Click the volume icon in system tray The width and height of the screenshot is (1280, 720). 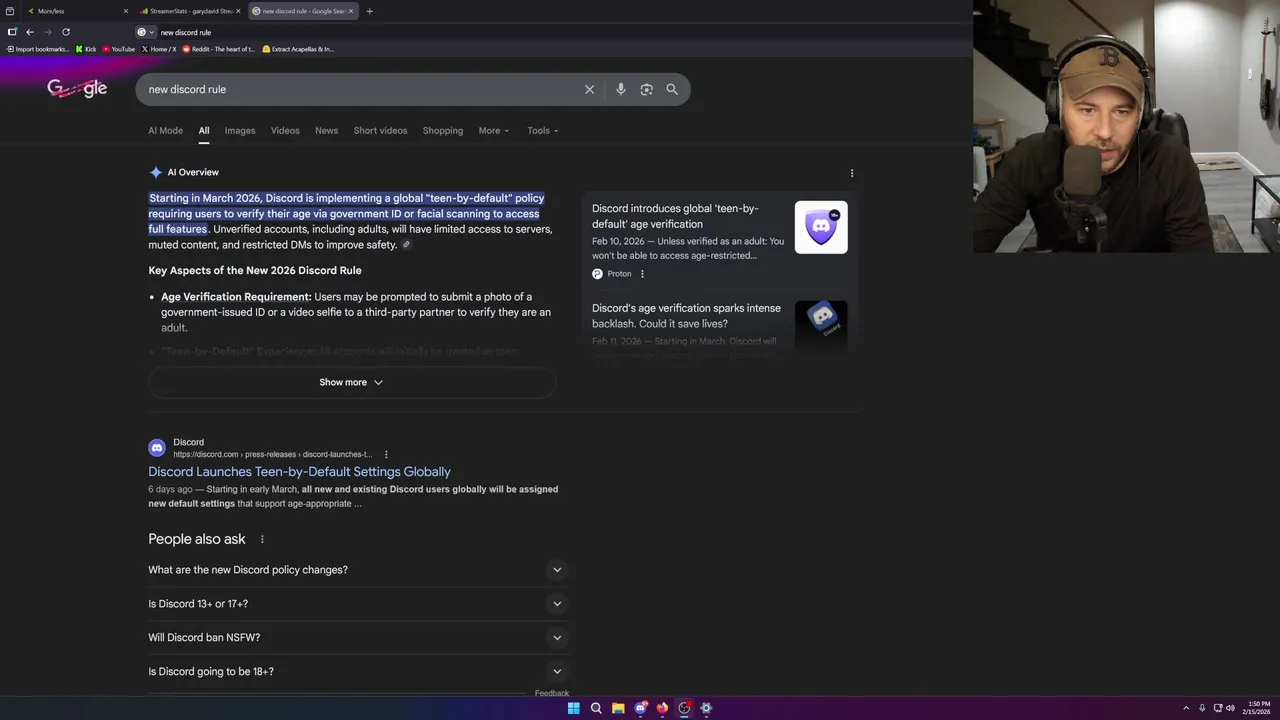(1230, 708)
